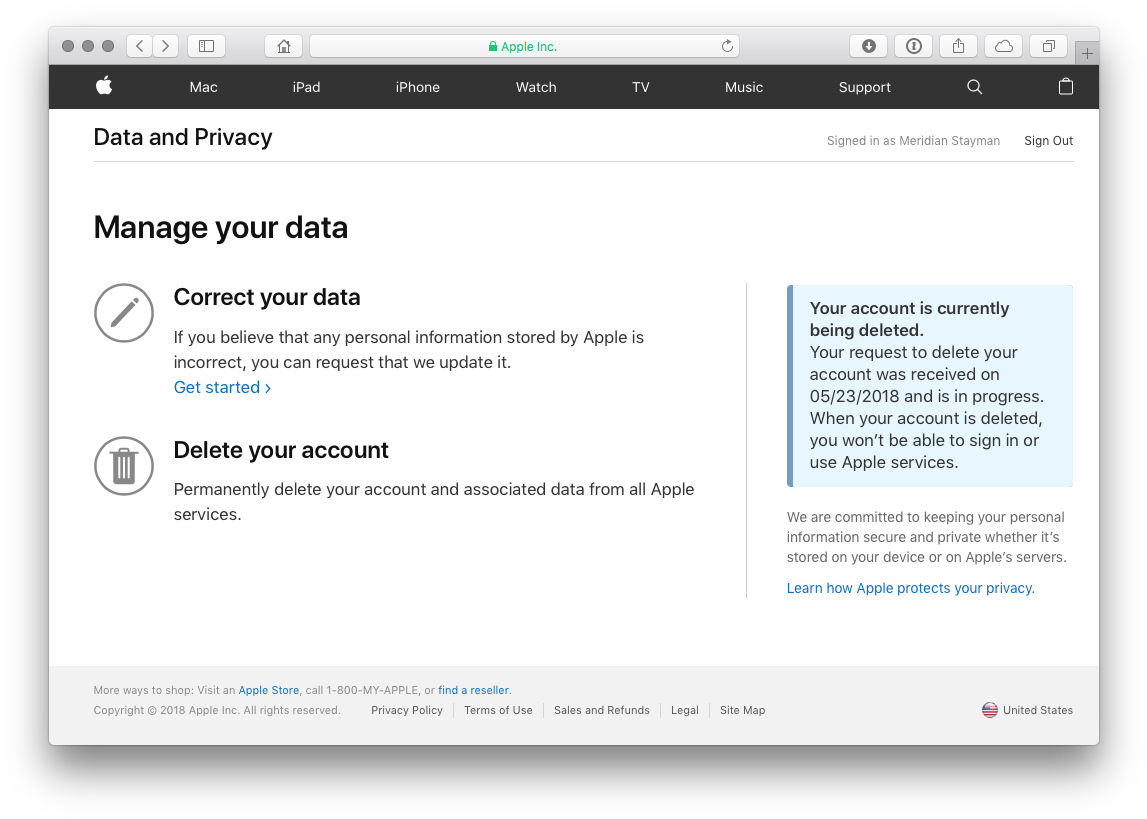Click the Share toolbar icon
Viewport: 1147px width, 819px height.
point(958,46)
